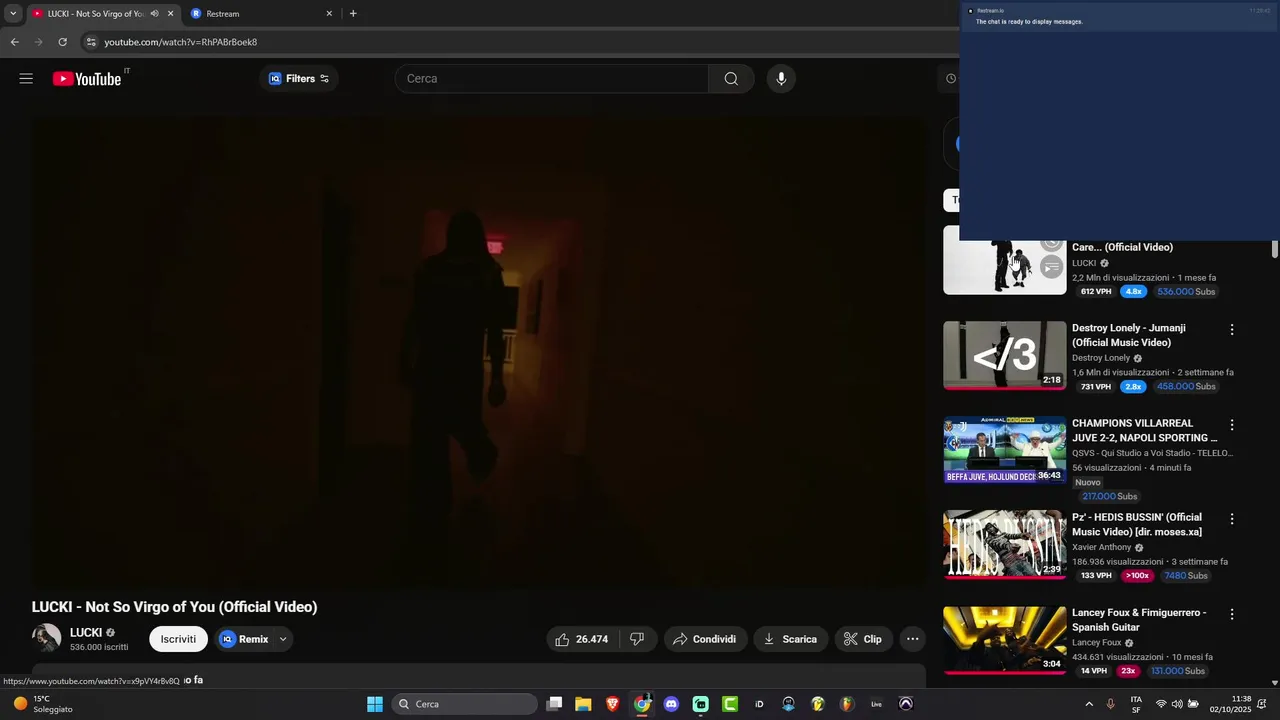
Task: Share the video via Condividi
Action: [705, 639]
